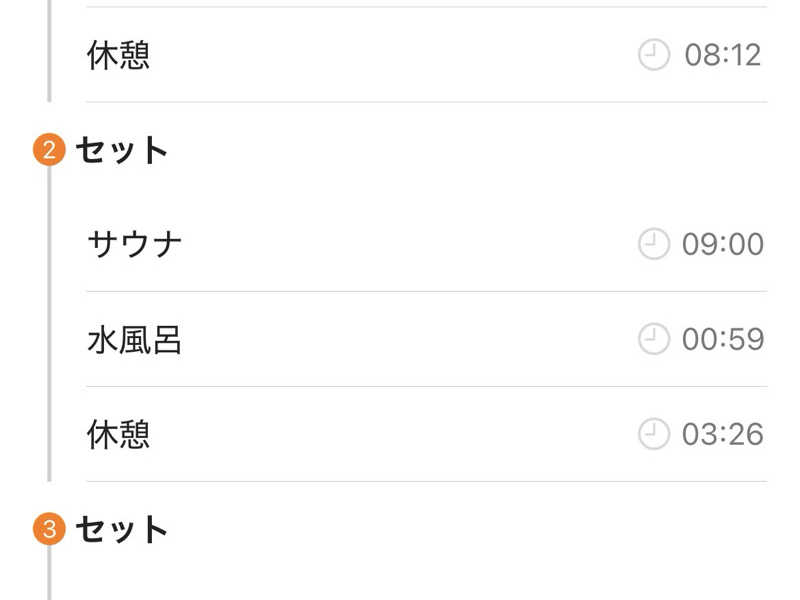The height and width of the screenshot is (600, 800).
Task: Edit the 09:00 sauna time
Action: (x=723, y=244)
